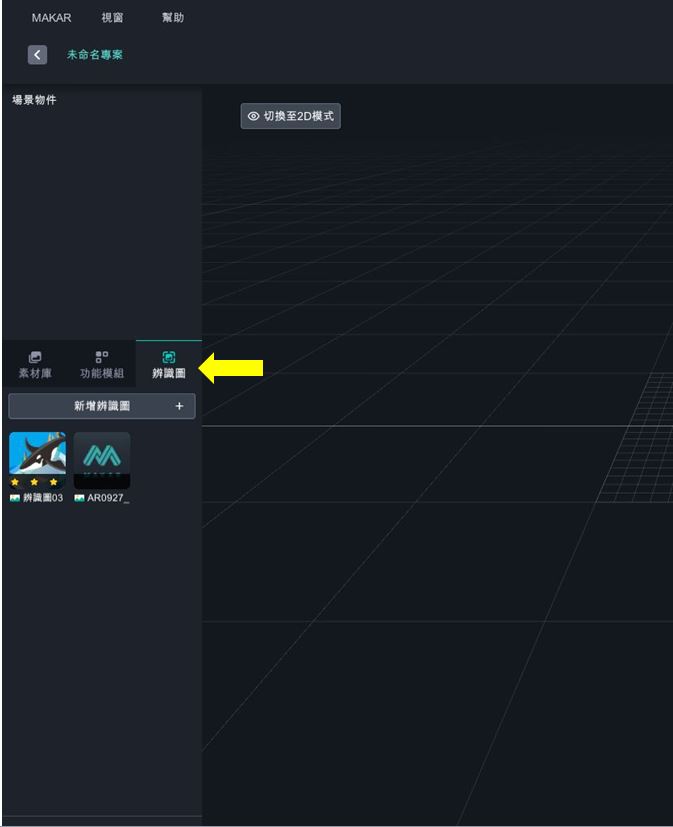Switch view with 切換至2D模式 button
The width and height of the screenshot is (673, 827).
coord(291,116)
